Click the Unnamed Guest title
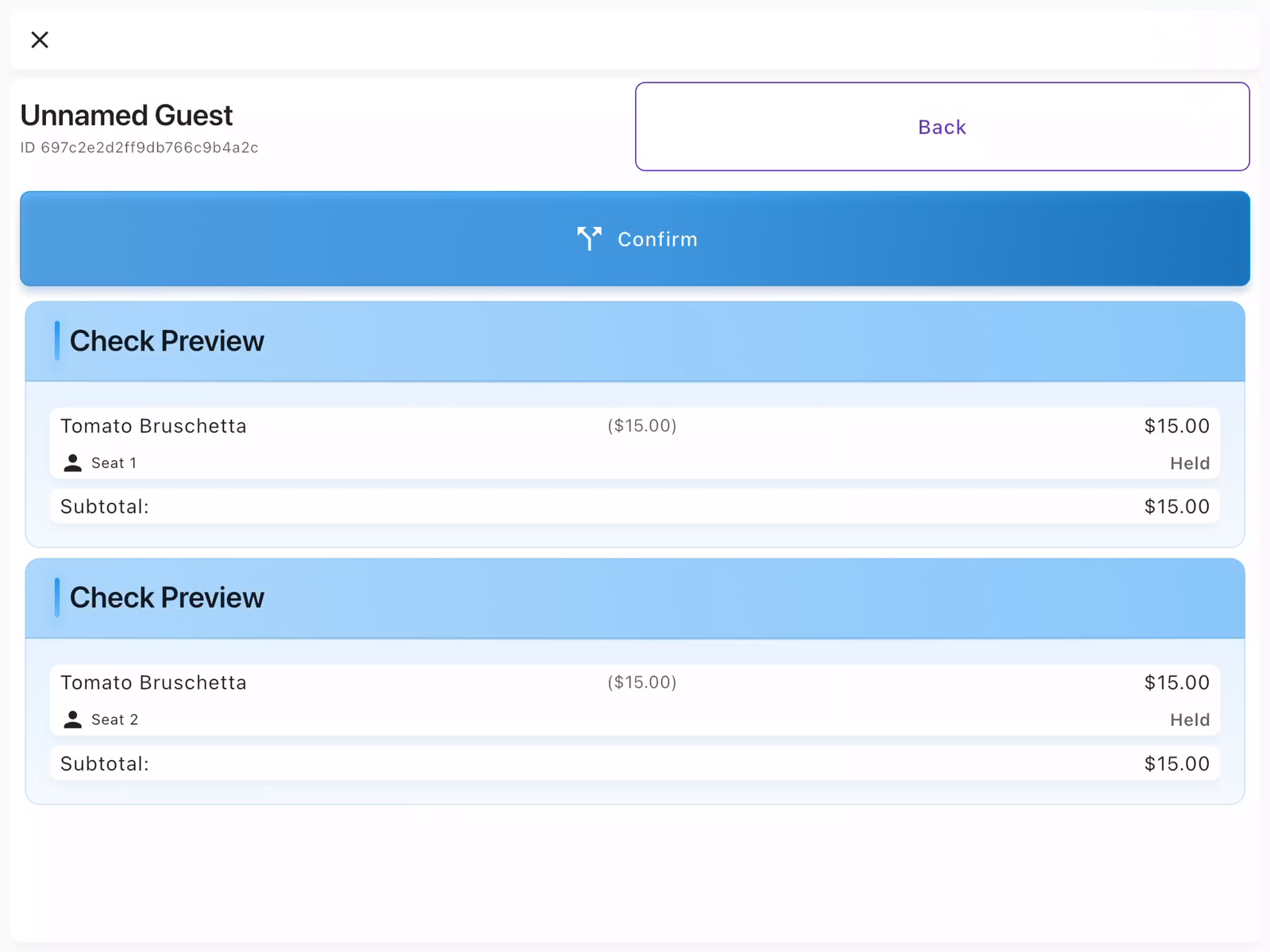 tap(126, 116)
